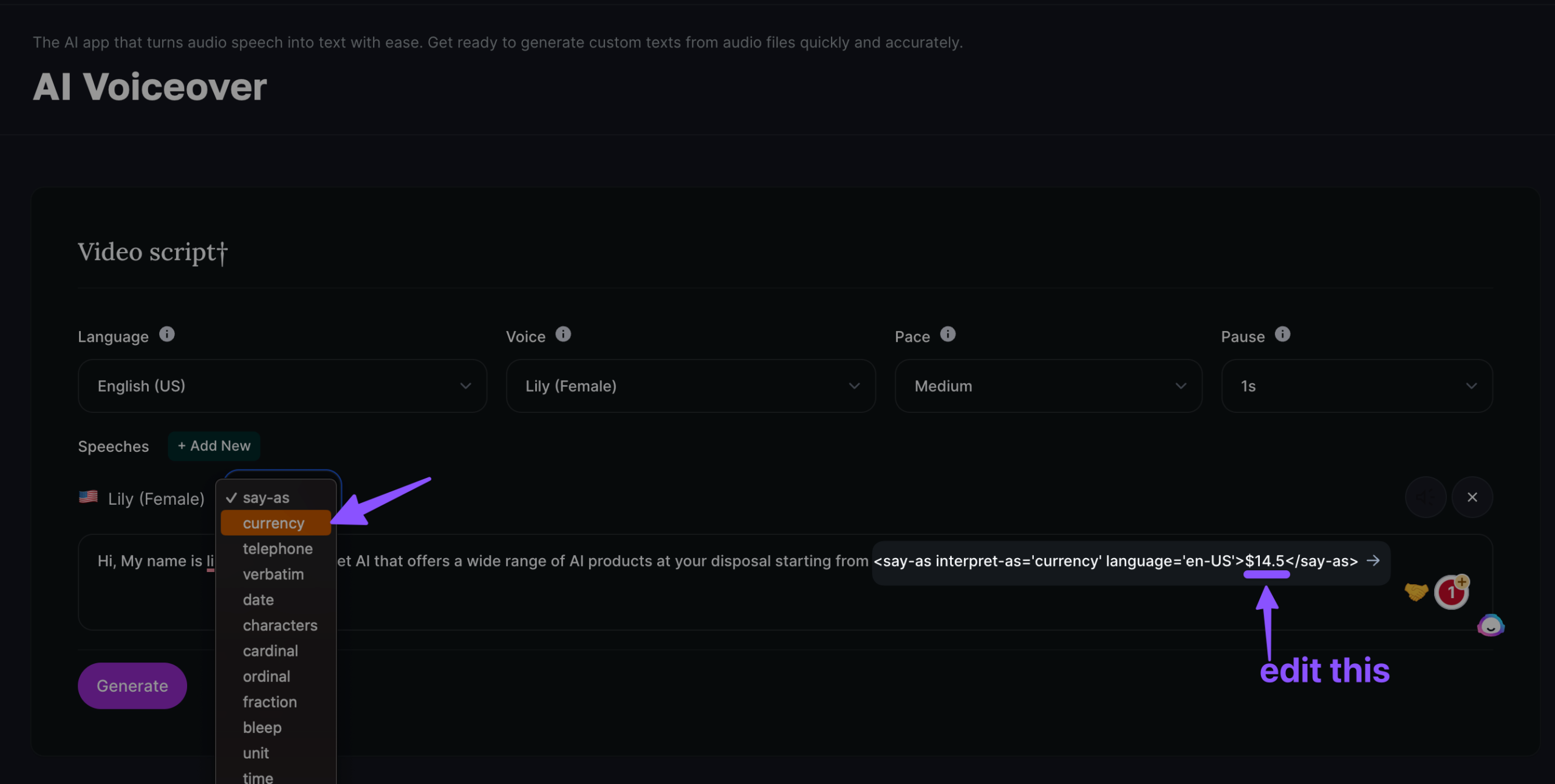Open the chat assistant avatar icon
The height and width of the screenshot is (784, 1555).
pos(1491,625)
